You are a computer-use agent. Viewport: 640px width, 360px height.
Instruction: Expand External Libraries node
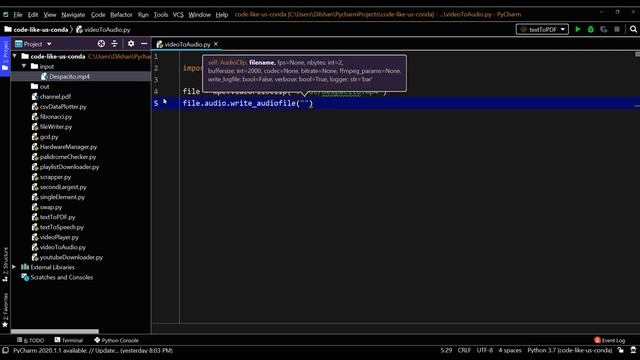tap(14, 267)
